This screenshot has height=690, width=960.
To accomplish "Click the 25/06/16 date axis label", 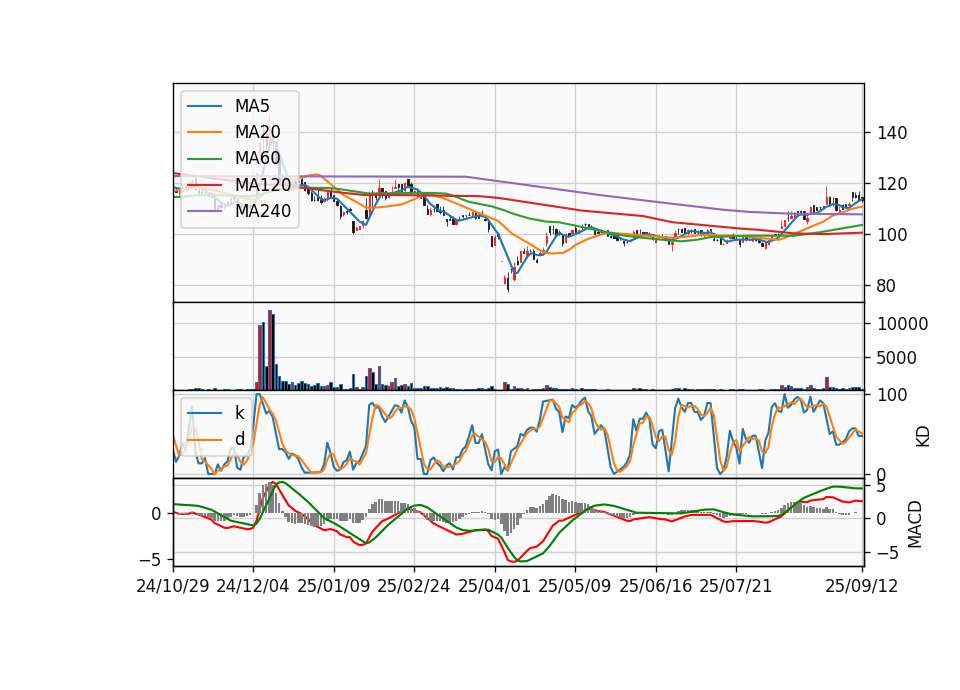I will pos(656,586).
